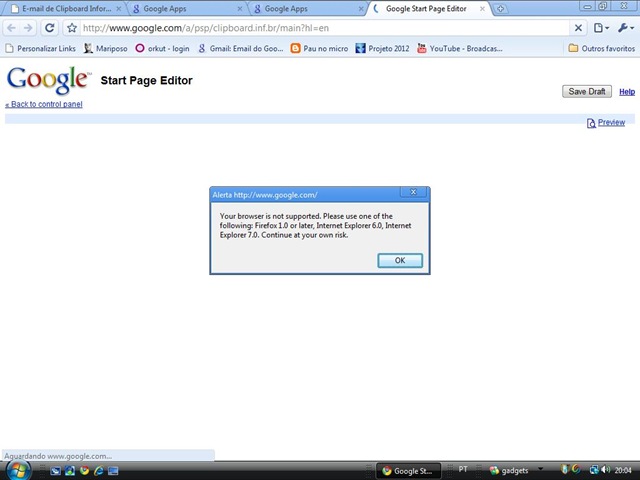
Task: Open the wrench settings menu
Action: (626, 28)
